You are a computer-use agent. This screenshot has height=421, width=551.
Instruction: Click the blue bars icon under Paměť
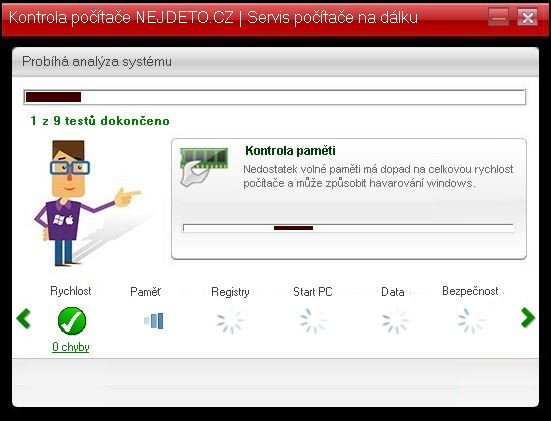point(154,320)
